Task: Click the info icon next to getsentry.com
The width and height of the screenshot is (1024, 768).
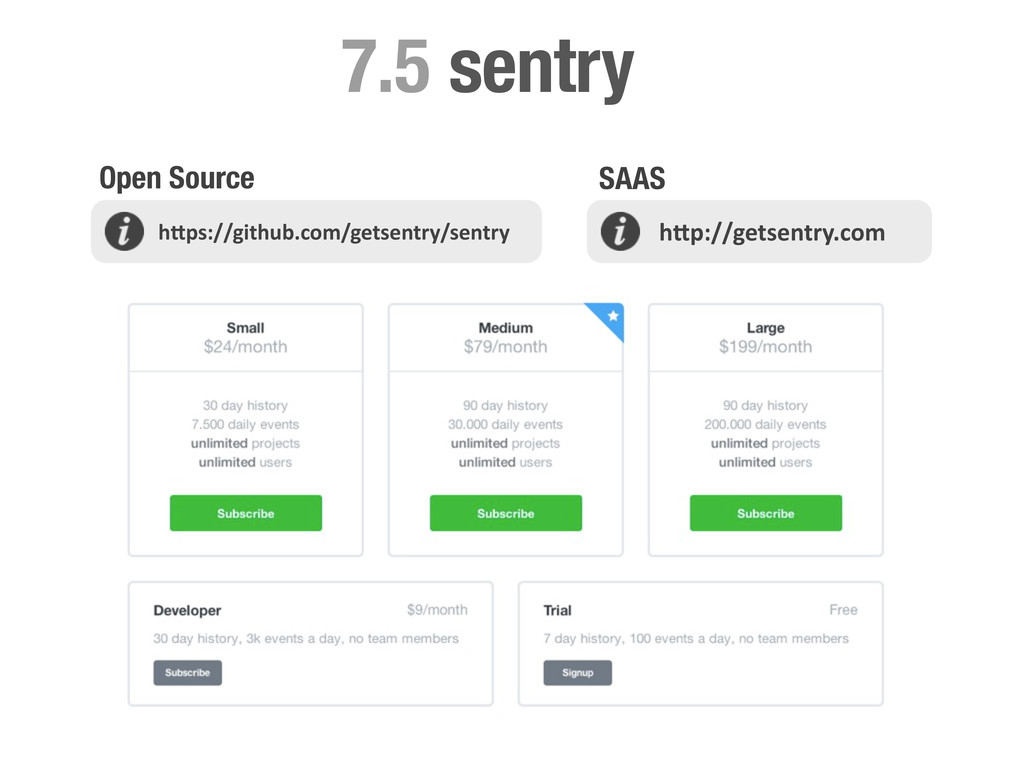Action: point(620,231)
